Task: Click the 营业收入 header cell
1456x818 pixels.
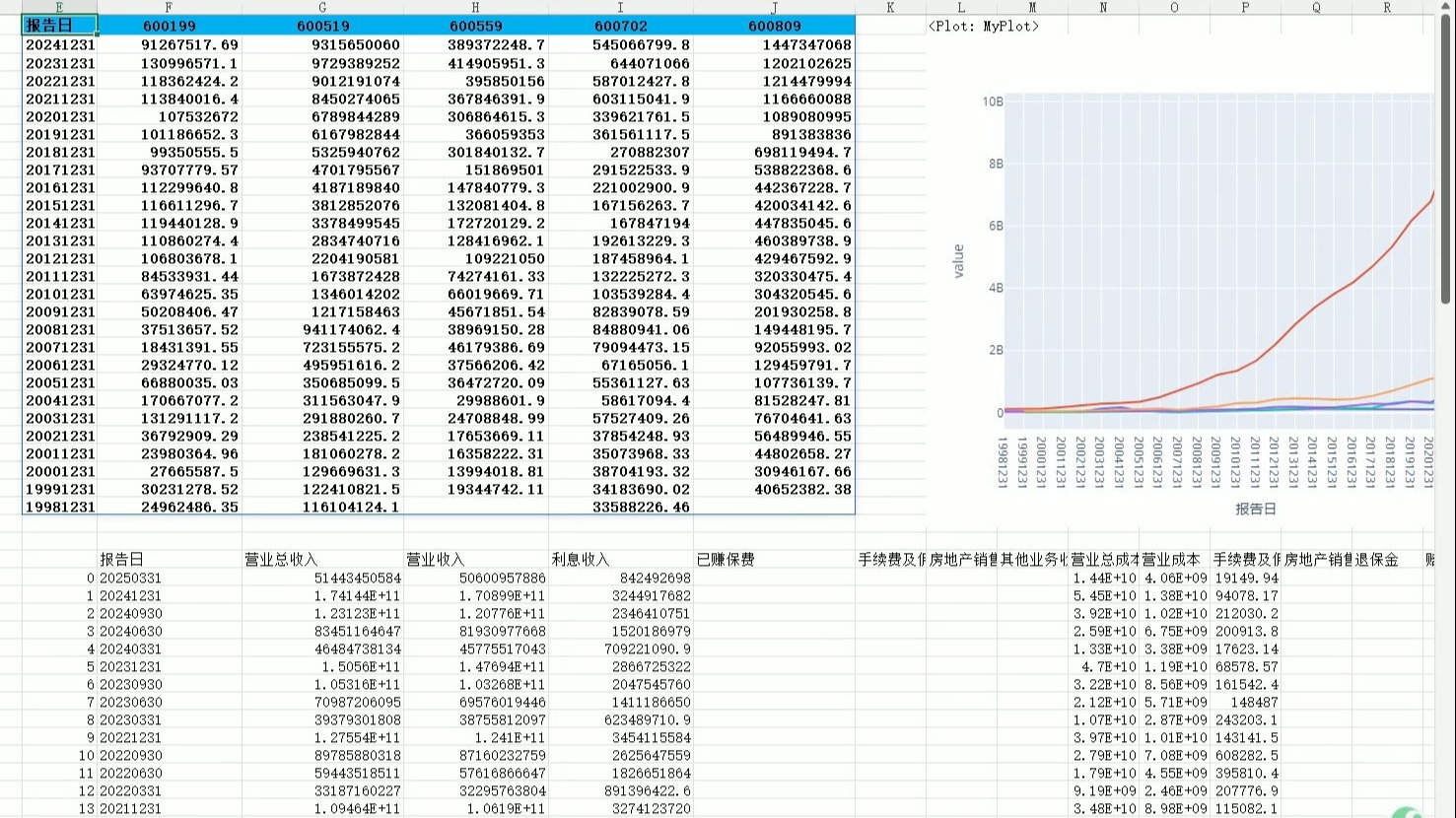Action: (x=475, y=560)
